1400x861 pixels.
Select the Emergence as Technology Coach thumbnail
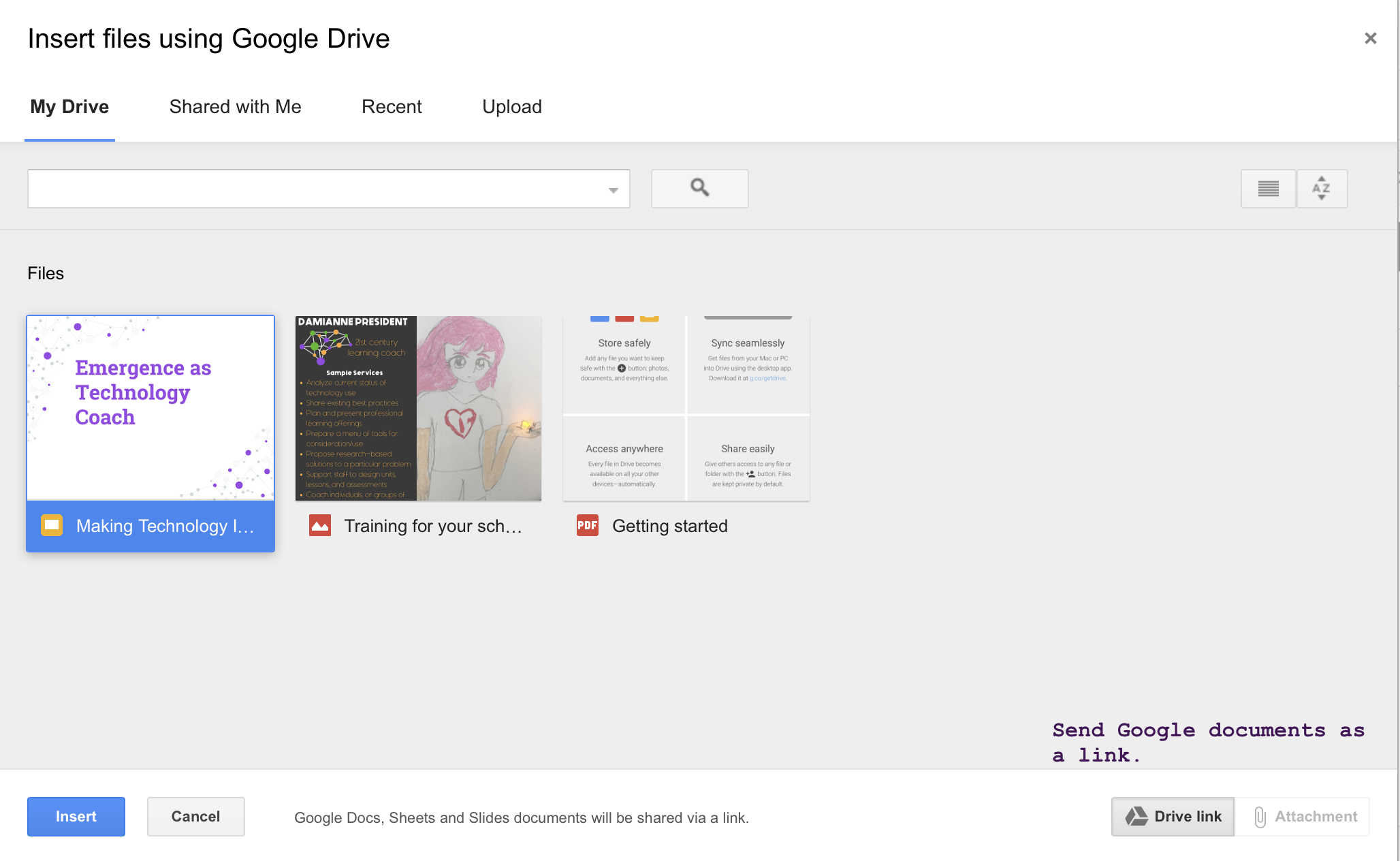[x=150, y=408]
